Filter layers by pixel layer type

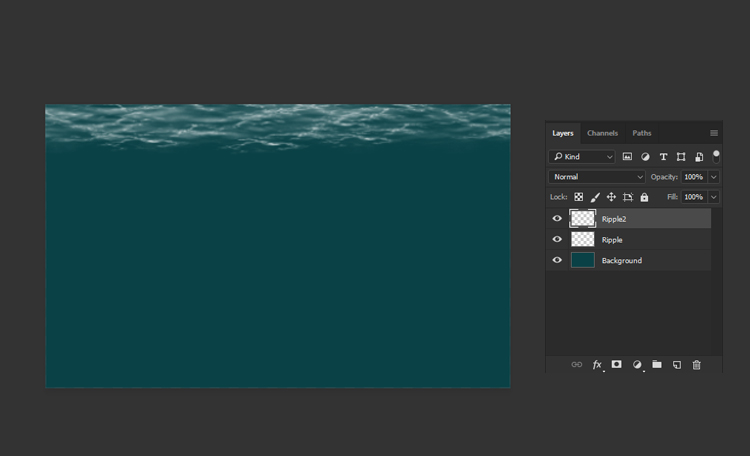(x=627, y=157)
